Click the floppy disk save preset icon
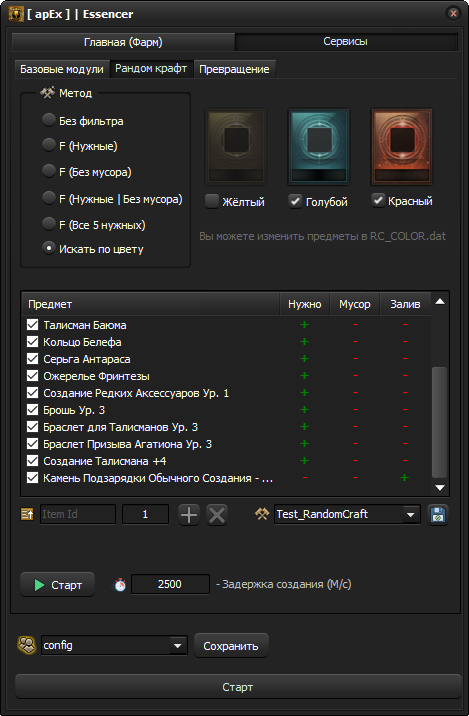Viewport: 469px width, 716px height. [x=437, y=515]
